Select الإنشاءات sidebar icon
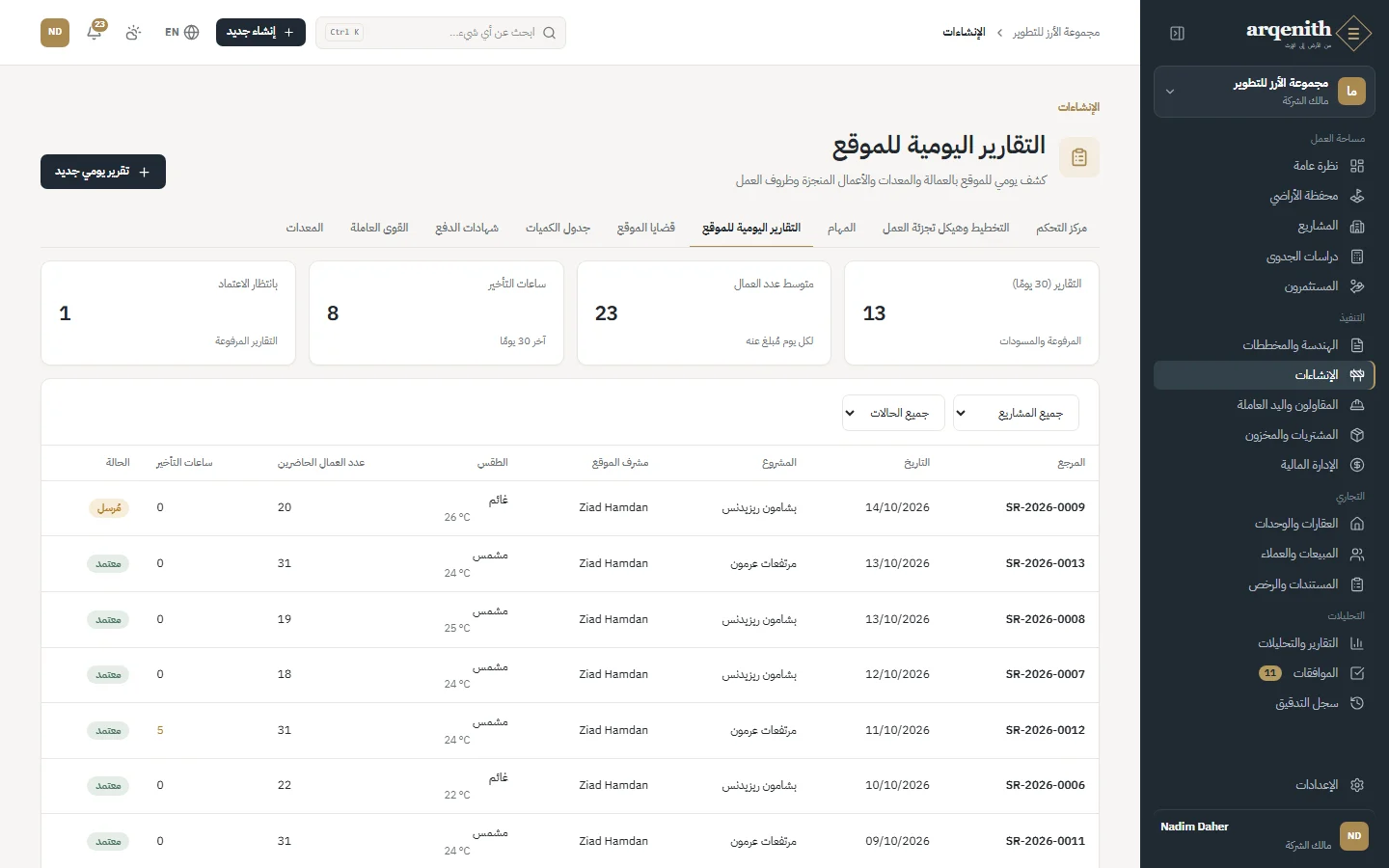The height and width of the screenshot is (868, 1389). 1357,375
